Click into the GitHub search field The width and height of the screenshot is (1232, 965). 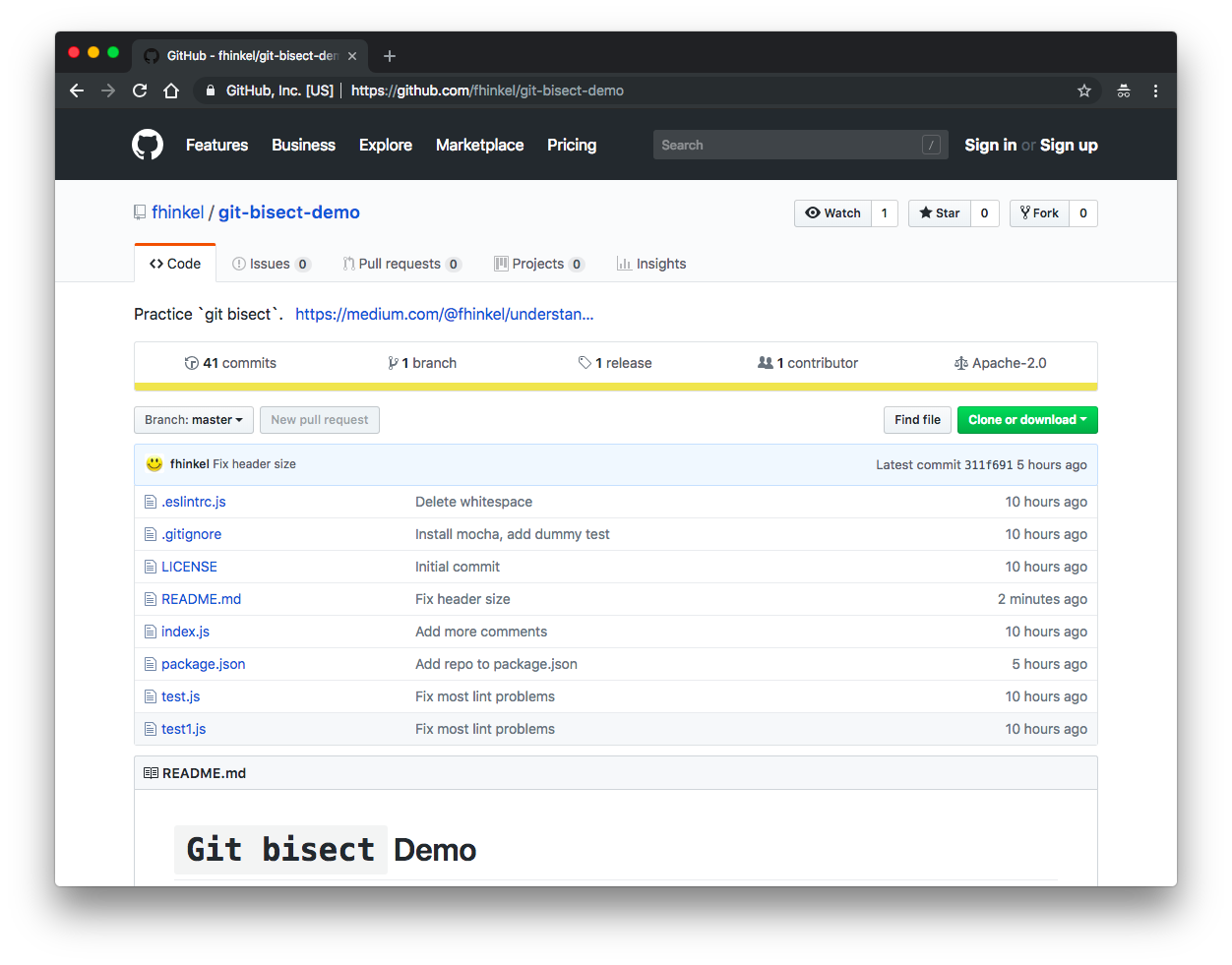[x=787, y=145]
